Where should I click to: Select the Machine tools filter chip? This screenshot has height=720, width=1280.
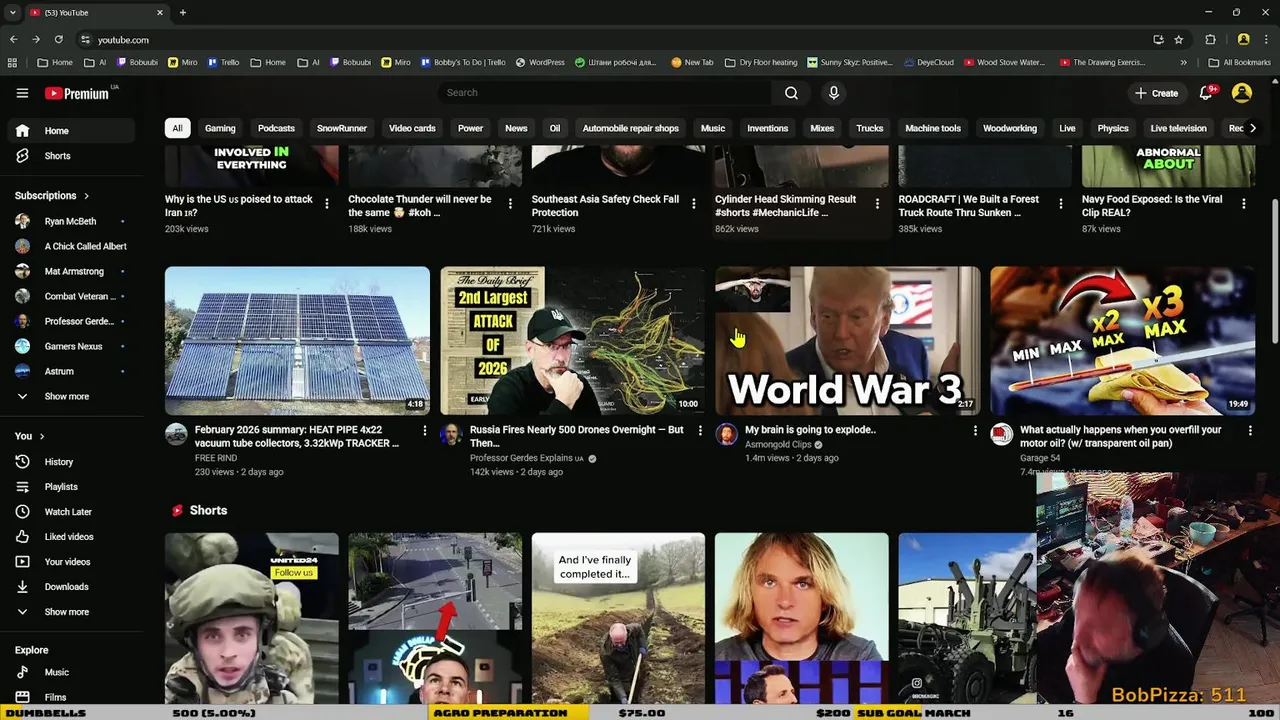click(933, 128)
